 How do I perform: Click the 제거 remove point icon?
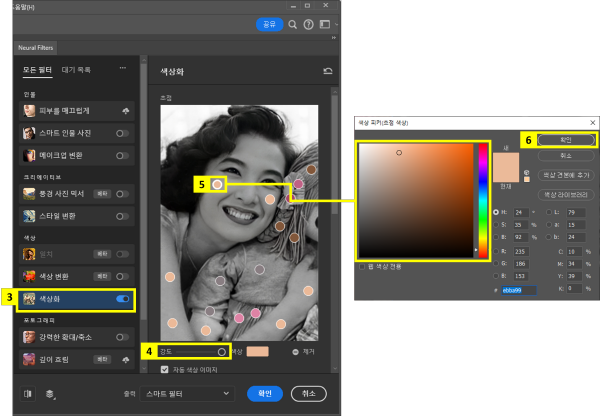295,352
